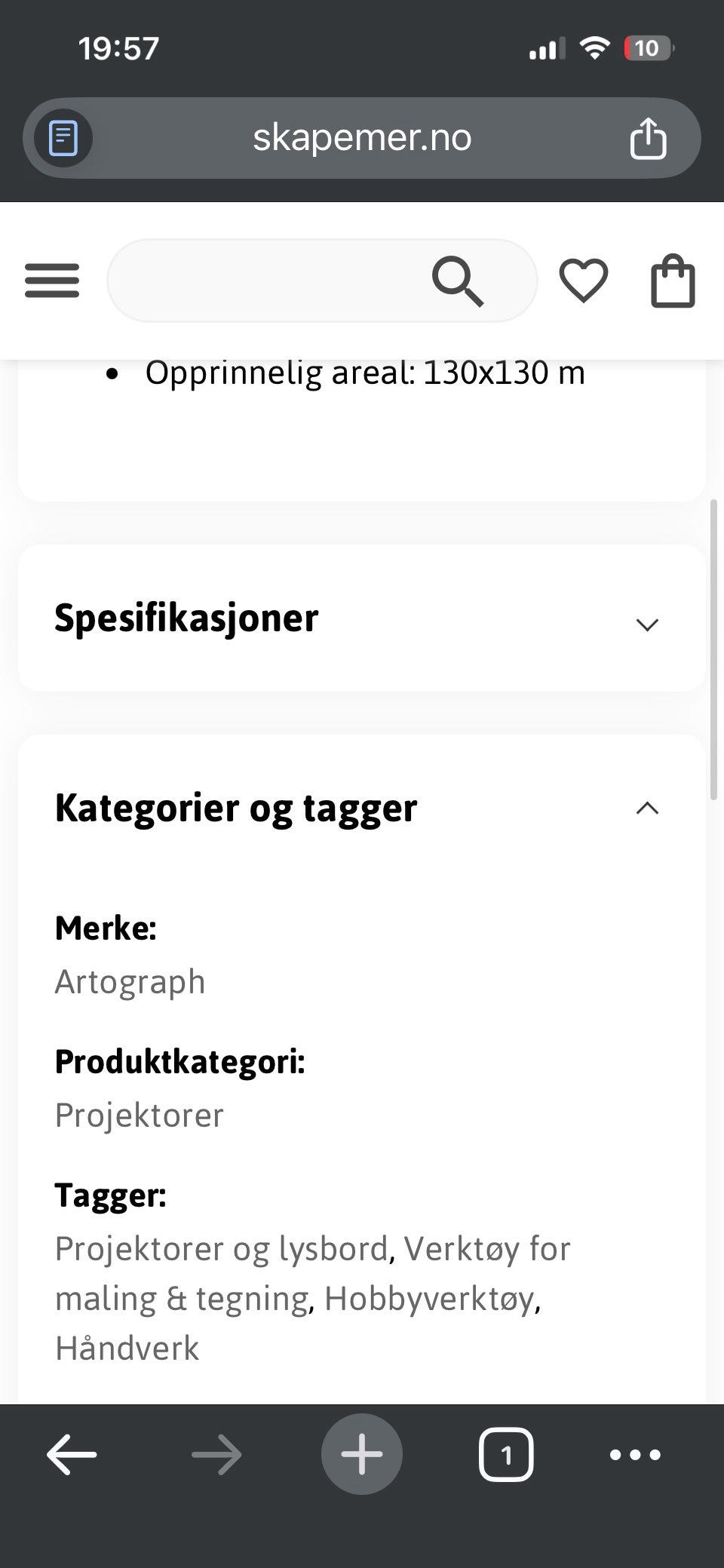
Task: Open the Projektorer og lysbord tag
Action: click(221, 1249)
